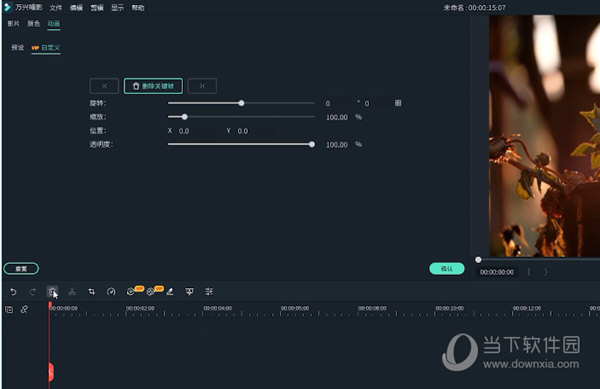Viewport: 600px width, 389px height.
Task: Click the rotation degrees value field
Action: [328, 103]
